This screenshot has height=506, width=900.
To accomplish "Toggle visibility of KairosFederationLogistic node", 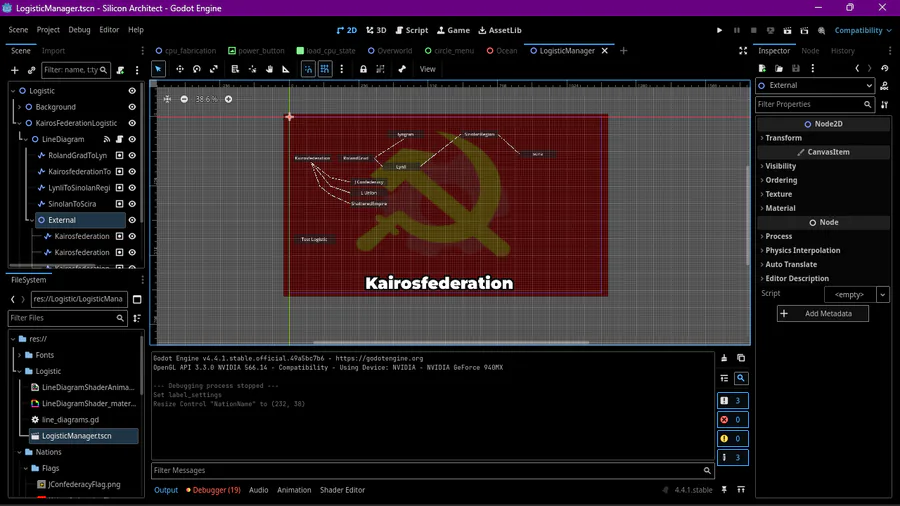I will click(132, 123).
